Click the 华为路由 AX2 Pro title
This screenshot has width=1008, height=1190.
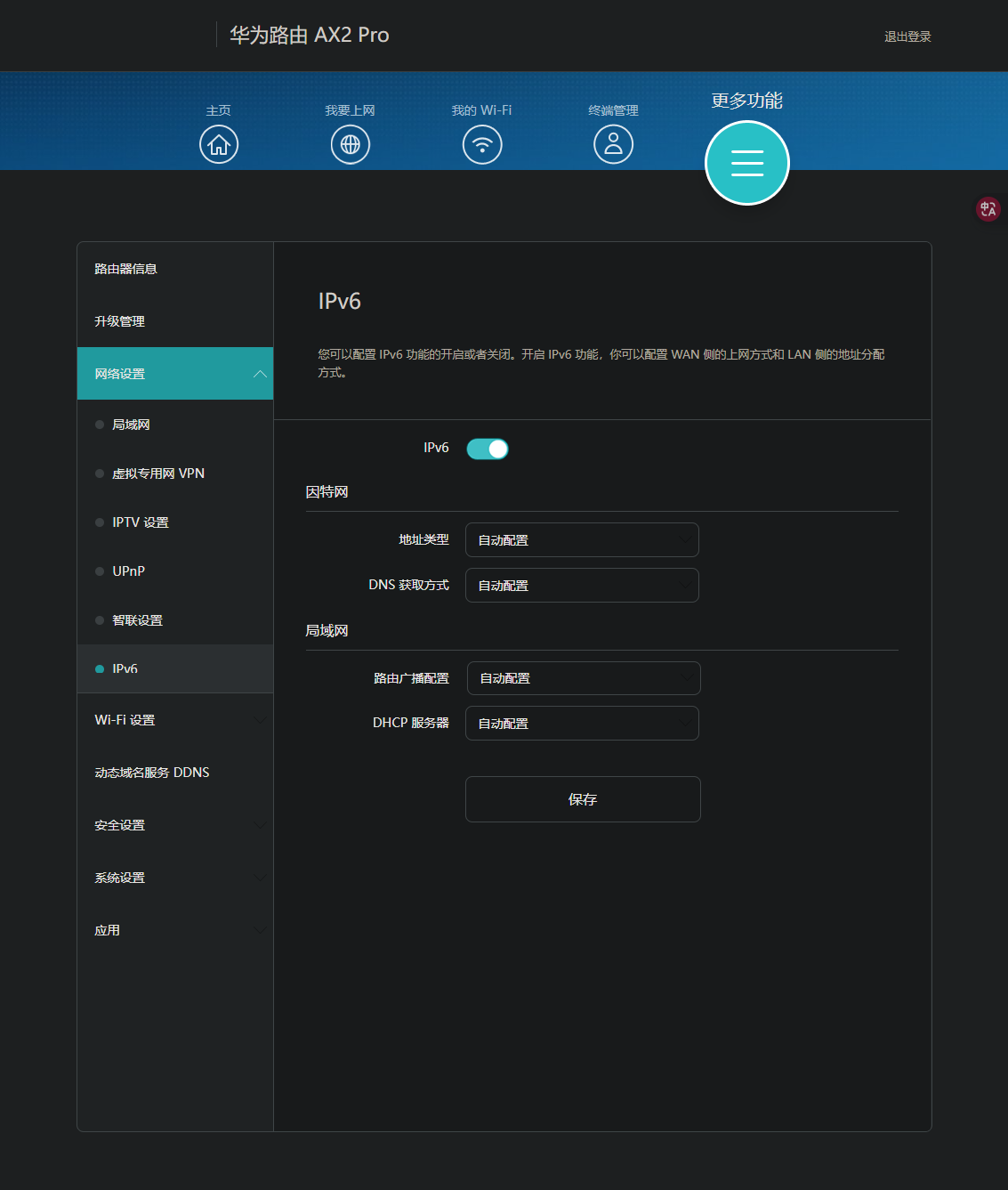click(x=310, y=35)
